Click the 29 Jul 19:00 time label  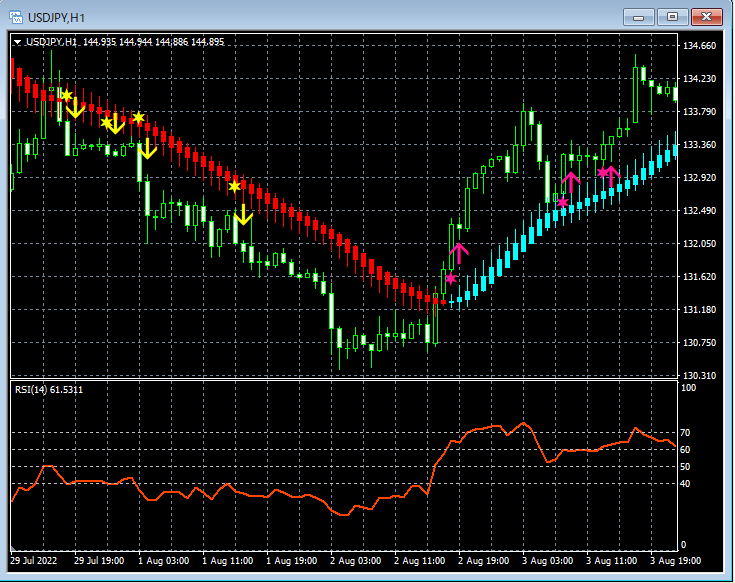coord(99,561)
